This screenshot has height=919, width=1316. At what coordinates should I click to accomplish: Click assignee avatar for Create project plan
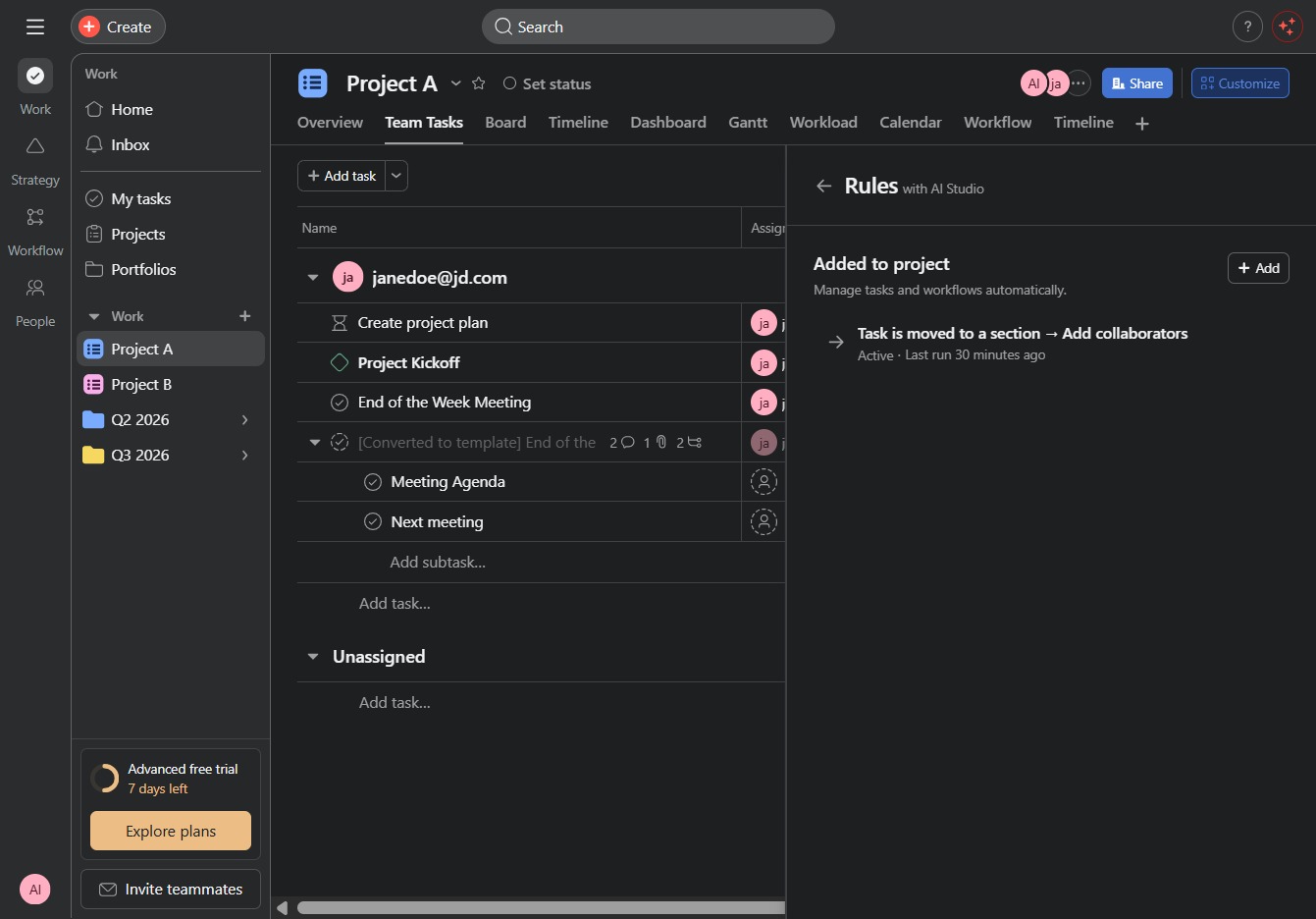763,323
